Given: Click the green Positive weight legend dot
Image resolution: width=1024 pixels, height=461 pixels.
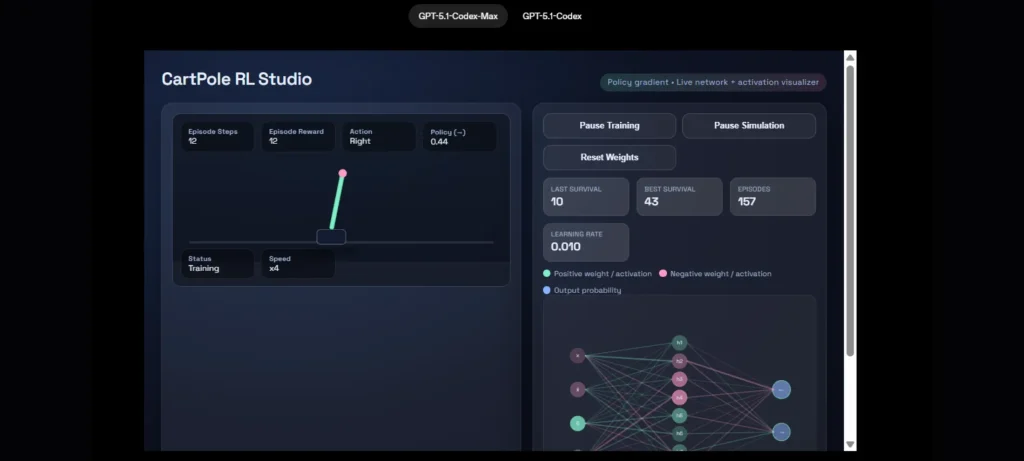Looking at the screenshot, I should pos(547,273).
